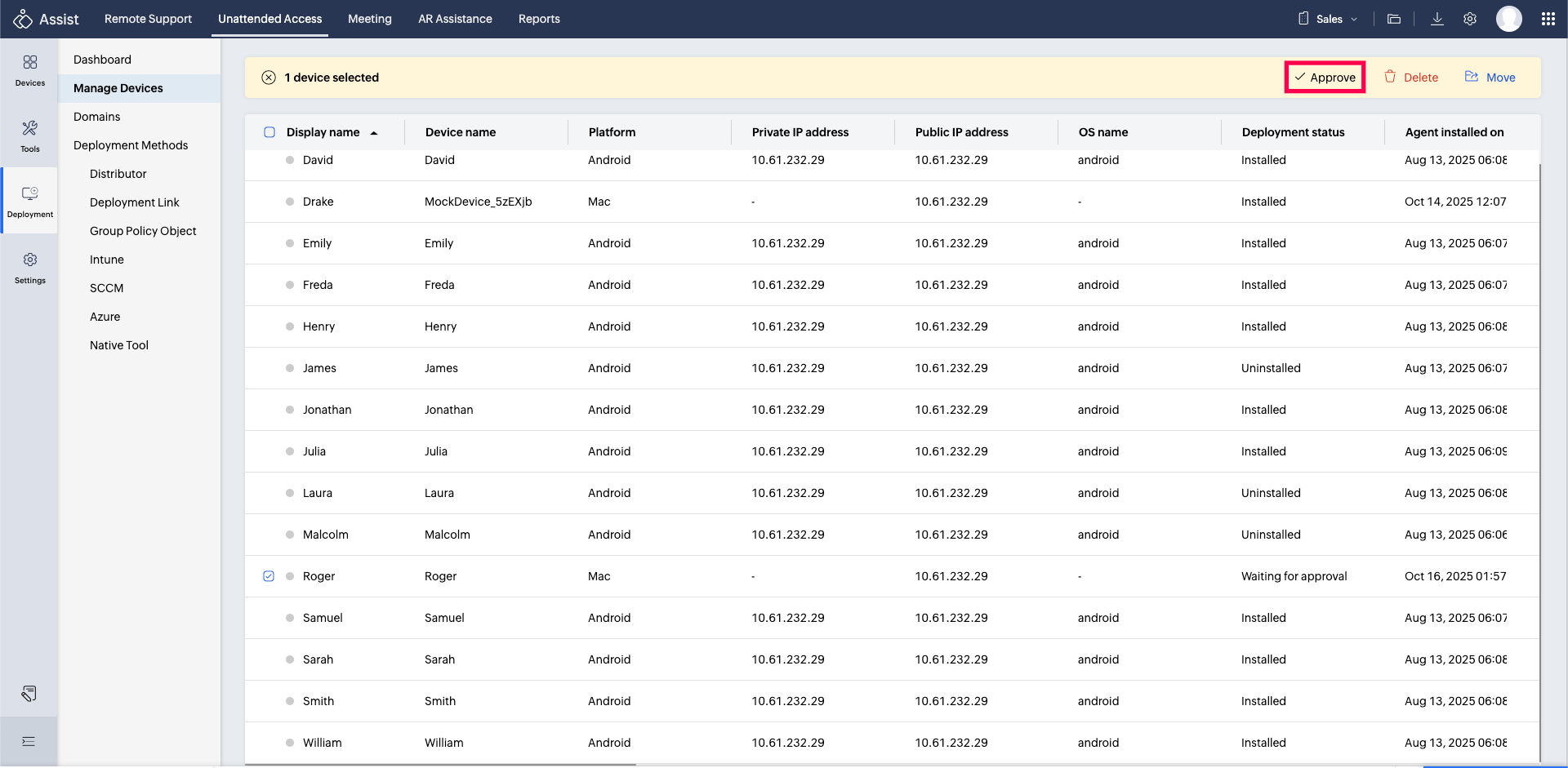Click the download icon in top bar
Screen dimensions: 1568x768
[1437, 19]
